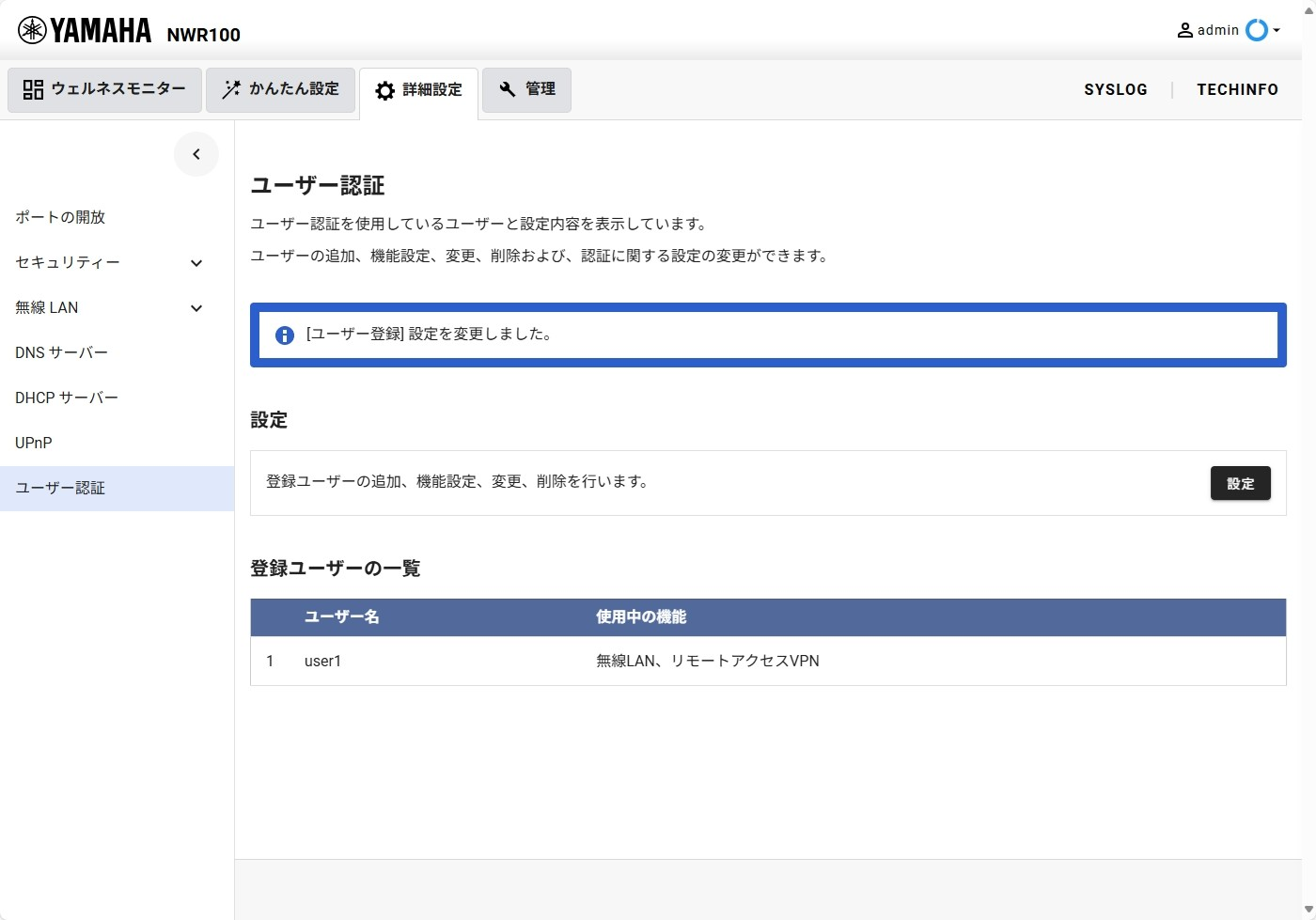Open ポートの開放 in the sidebar
Image resolution: width=1316 pixels, height=920 pixels.
click(60, 217)
